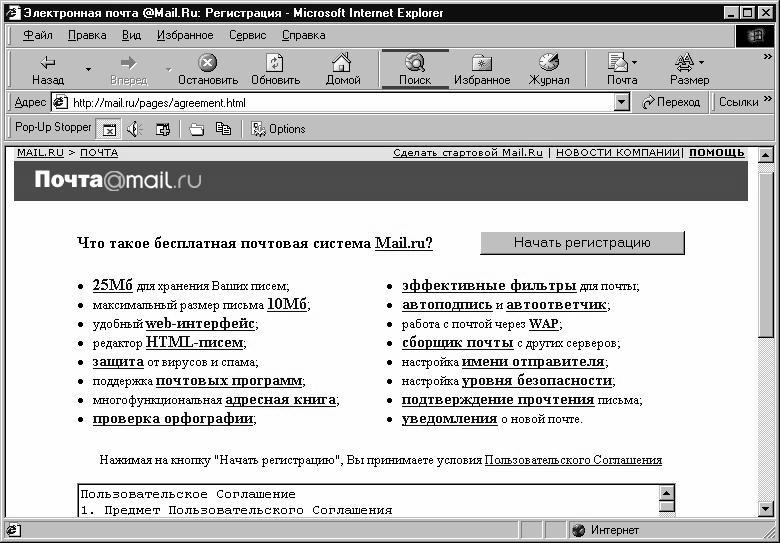Open the сборщик почты link
The height and width of the screenshot is (543, 780).
(458, 343)
